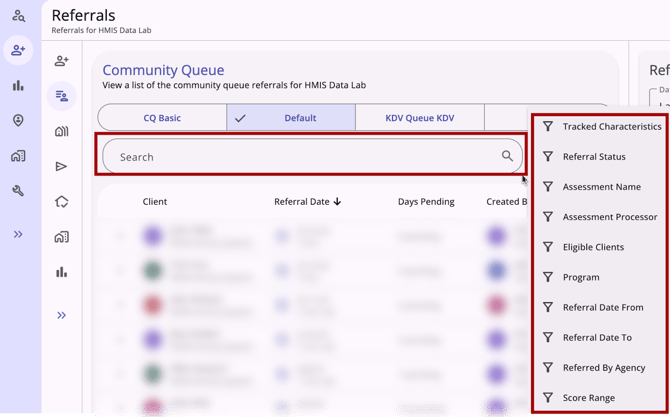Pick the Referred By Agency filter
The width and height of the screenshot is (670, 417).
pos(602,368)
